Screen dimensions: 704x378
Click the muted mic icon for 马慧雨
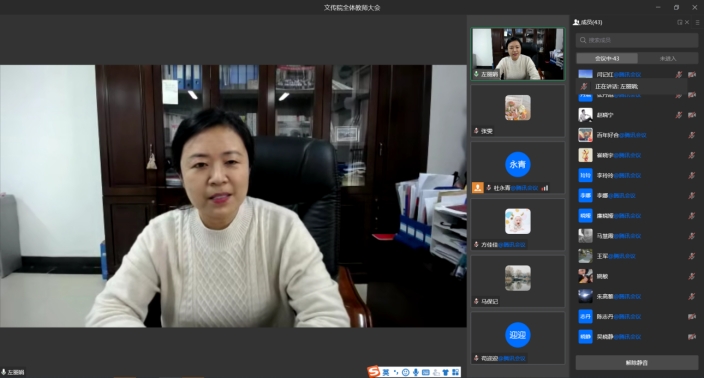[692, 236]
